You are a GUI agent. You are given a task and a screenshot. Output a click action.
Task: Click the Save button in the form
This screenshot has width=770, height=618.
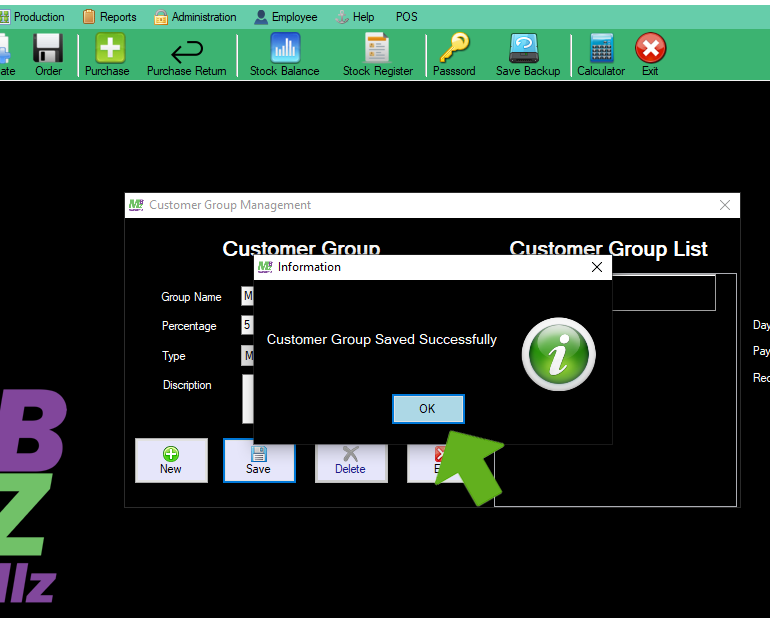(x=259, y=460)
